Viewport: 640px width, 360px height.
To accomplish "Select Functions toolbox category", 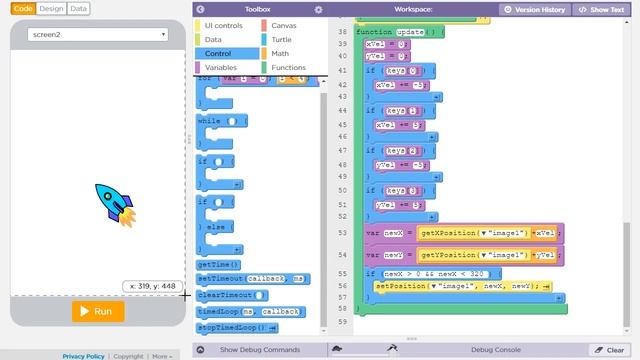I will (293, 67).
